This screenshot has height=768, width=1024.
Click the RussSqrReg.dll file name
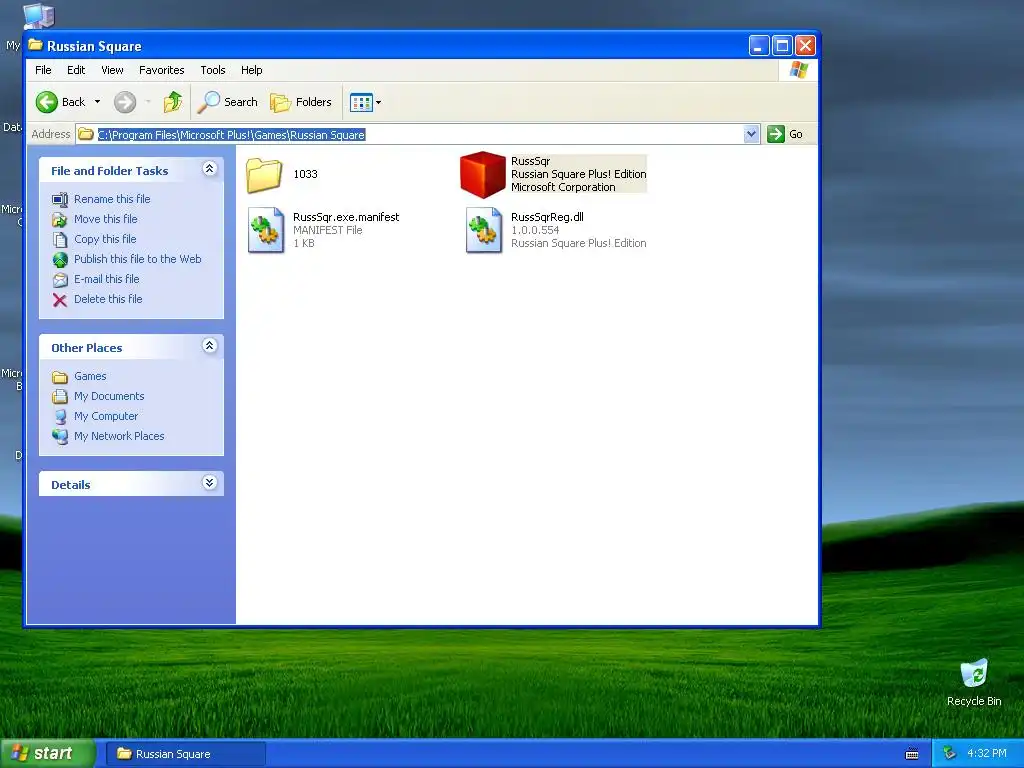547,217
